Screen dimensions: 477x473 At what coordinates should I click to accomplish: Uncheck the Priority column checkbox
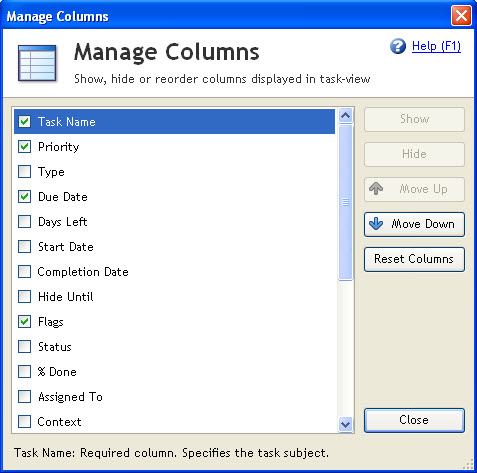(24, 147)
